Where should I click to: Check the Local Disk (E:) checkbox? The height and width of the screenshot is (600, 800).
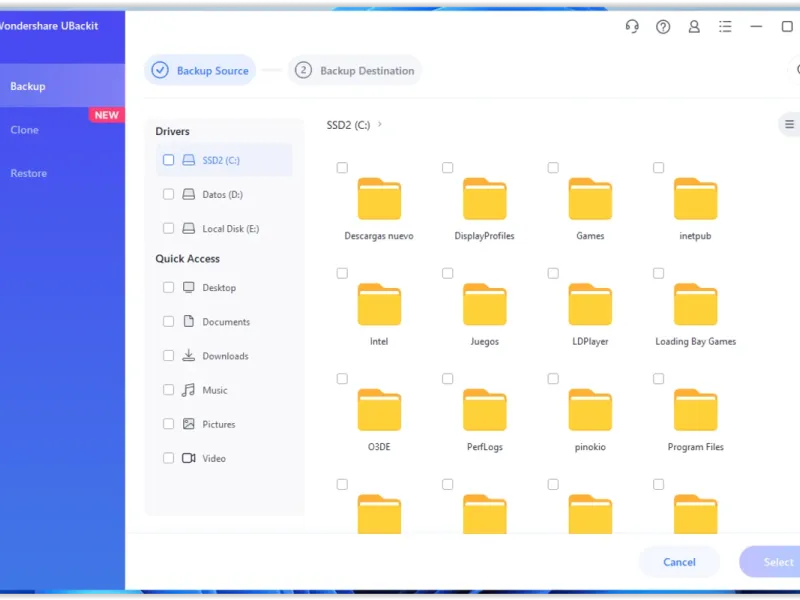(168, 229)
